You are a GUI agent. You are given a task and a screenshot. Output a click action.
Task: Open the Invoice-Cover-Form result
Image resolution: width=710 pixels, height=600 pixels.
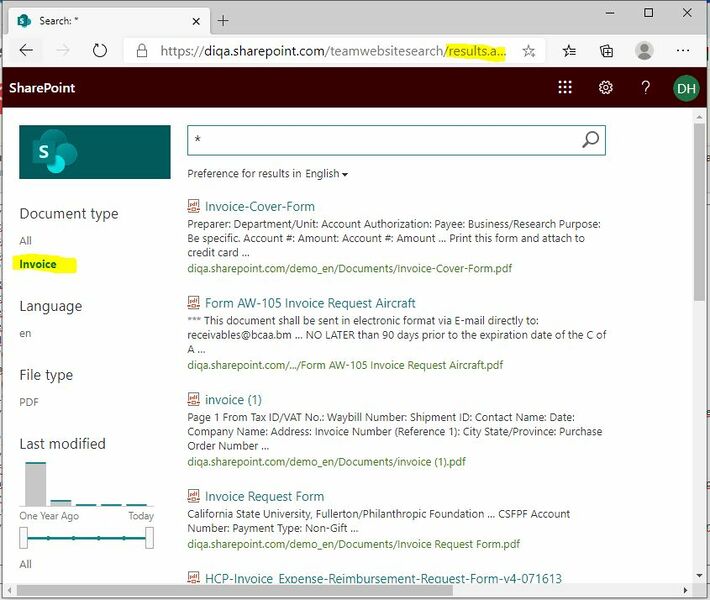[x=259, y=207]
